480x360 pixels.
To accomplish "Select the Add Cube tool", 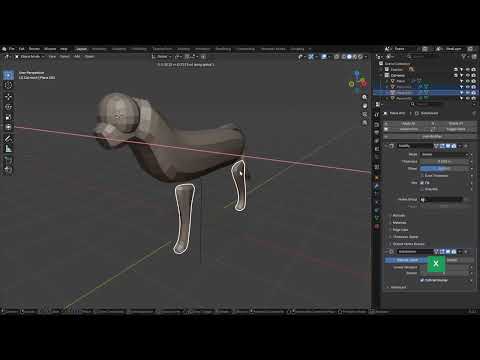I will coord(8,160).
